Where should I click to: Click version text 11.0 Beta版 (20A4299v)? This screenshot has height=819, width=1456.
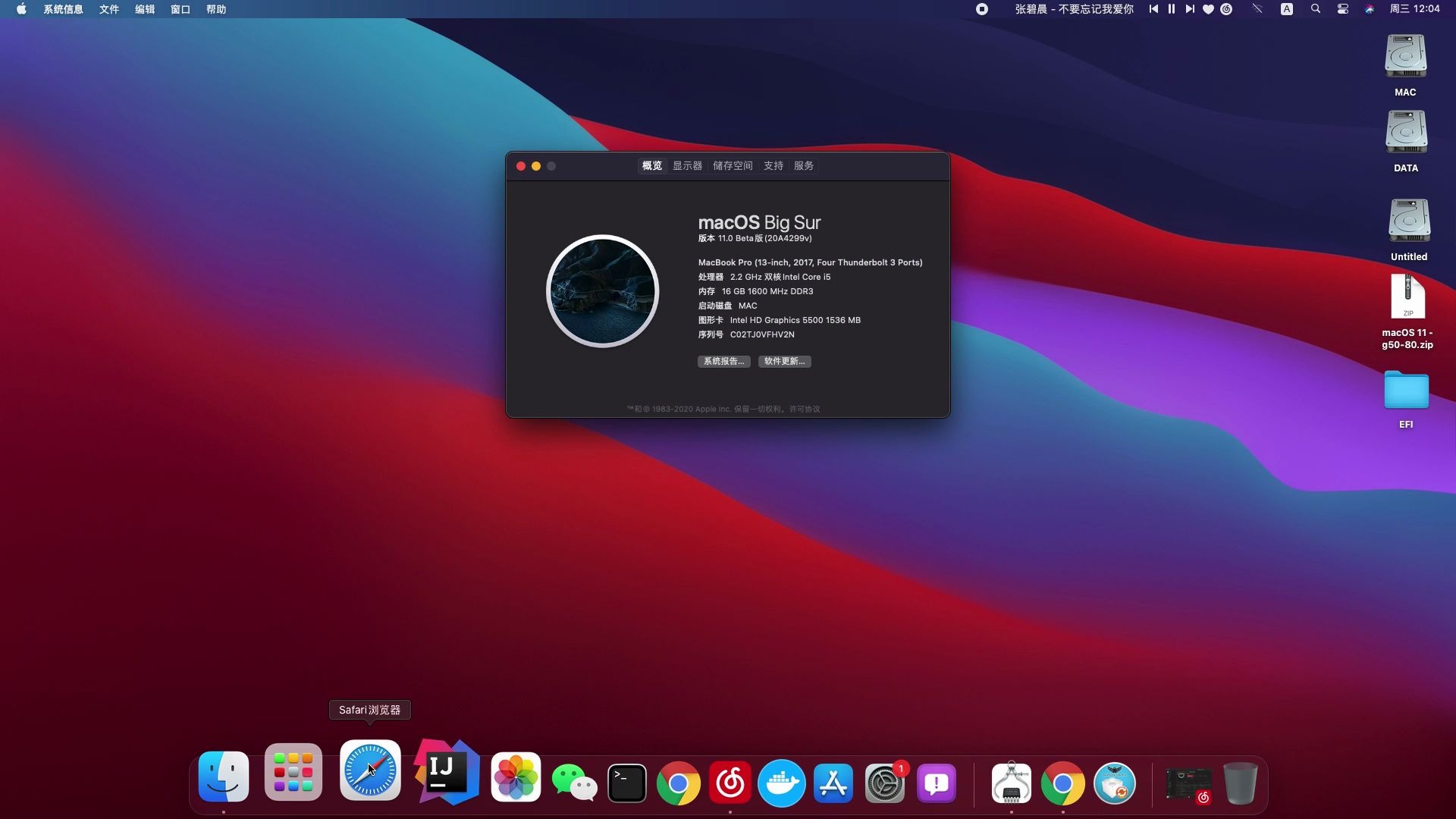point(764,238)
